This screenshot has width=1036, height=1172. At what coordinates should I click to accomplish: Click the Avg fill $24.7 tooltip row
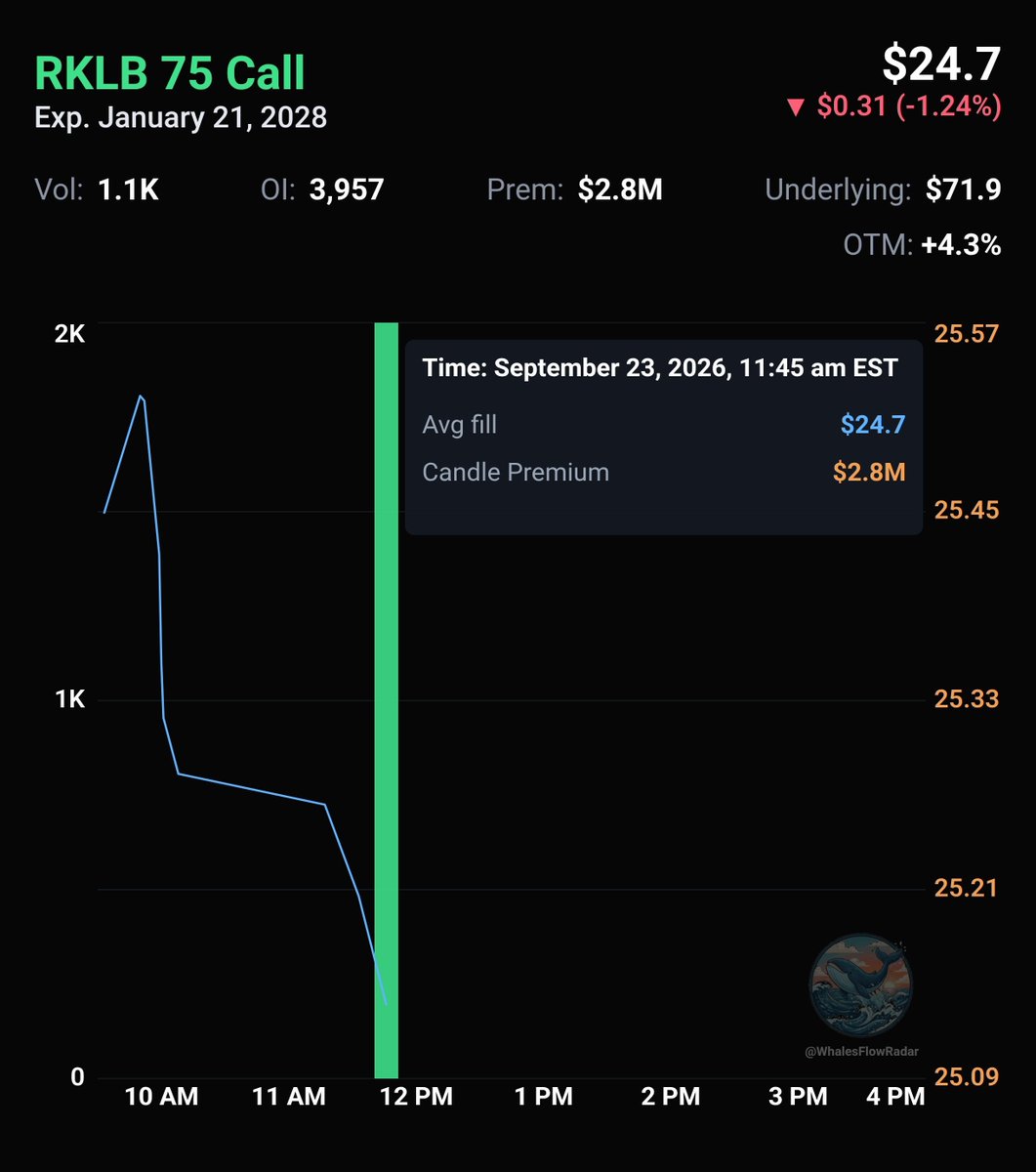(x=664, y=425)
